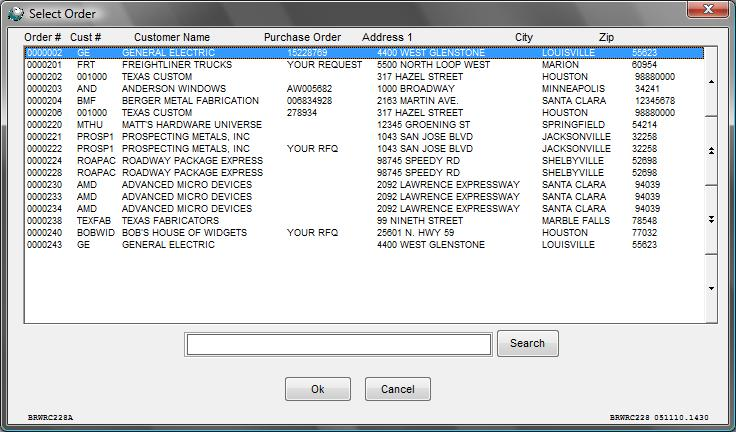Select order 0000002 General Electric row

click(365, 53)
